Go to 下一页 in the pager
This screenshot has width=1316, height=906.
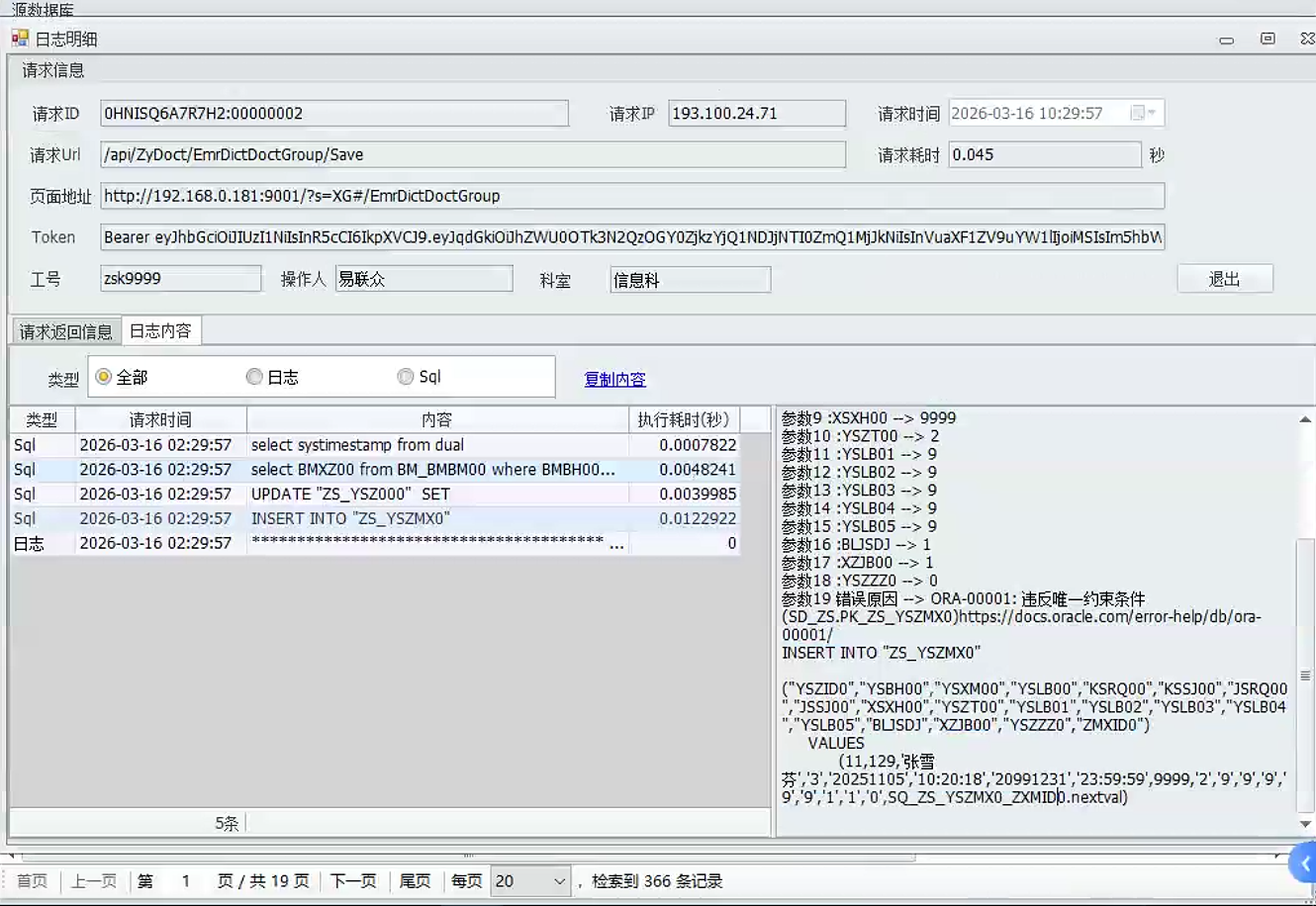(x=353, y=881)
